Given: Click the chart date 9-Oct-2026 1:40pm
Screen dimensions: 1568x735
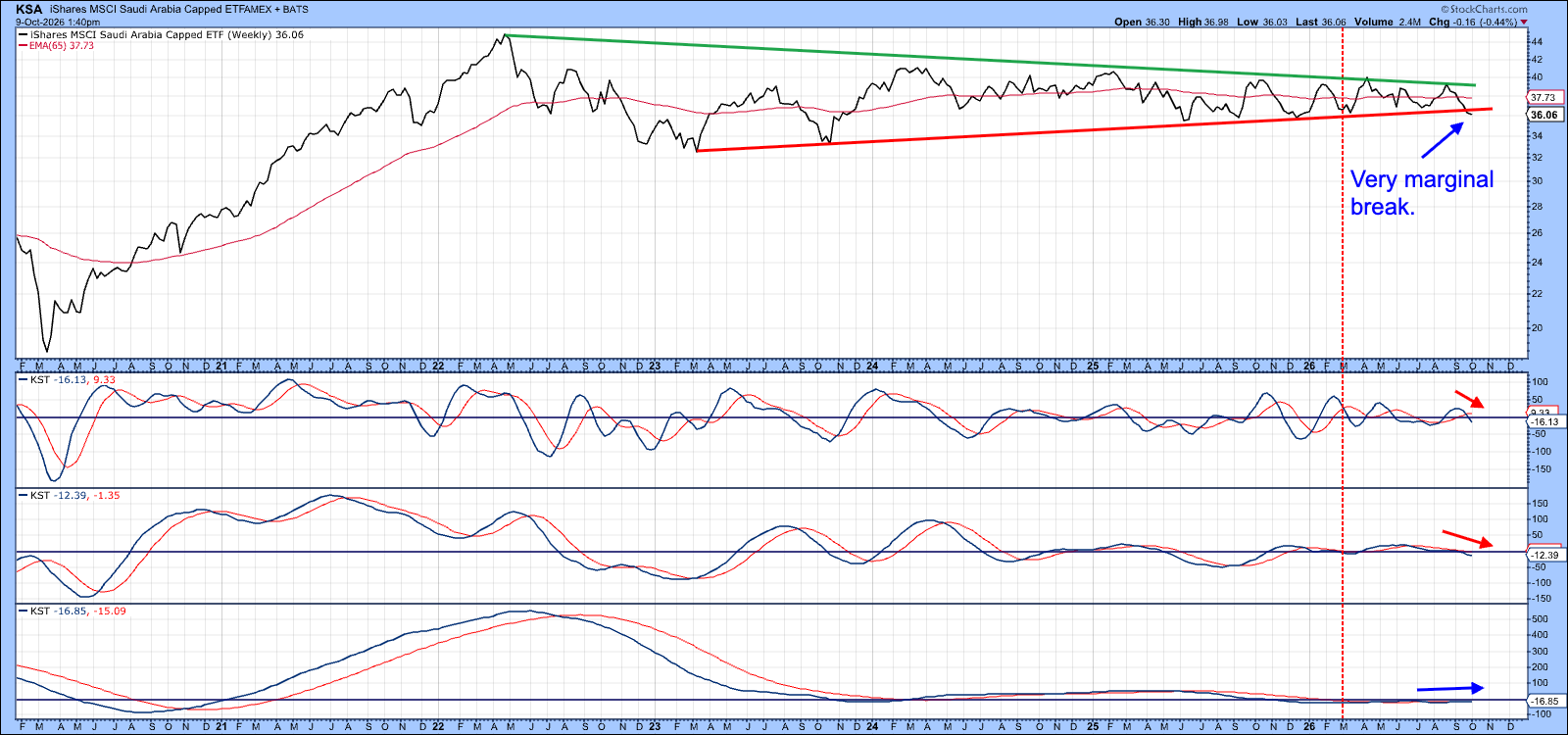Looking at the screenshot, I should (58, 22).
